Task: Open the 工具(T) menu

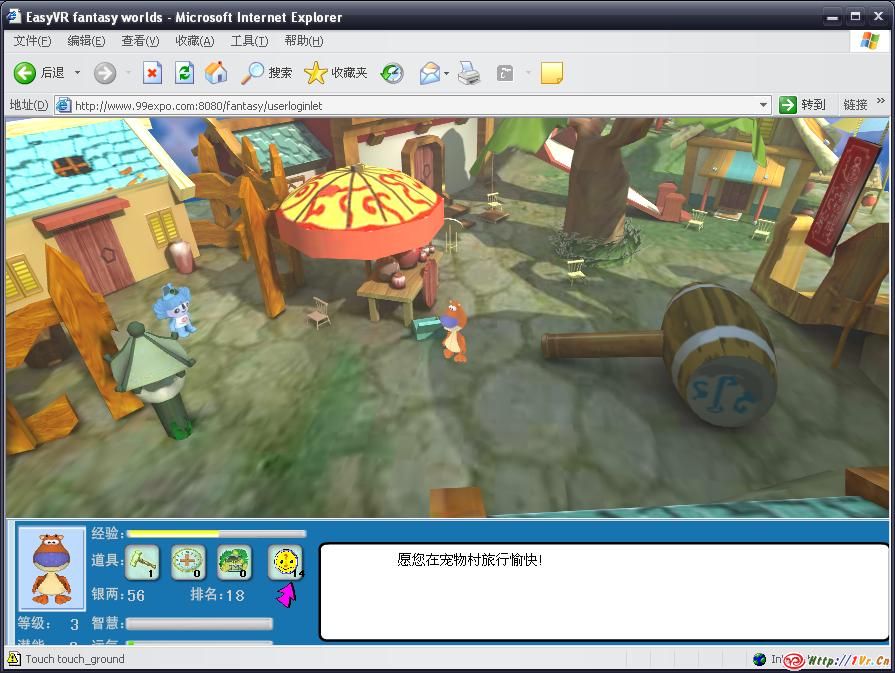Action: 249,41
